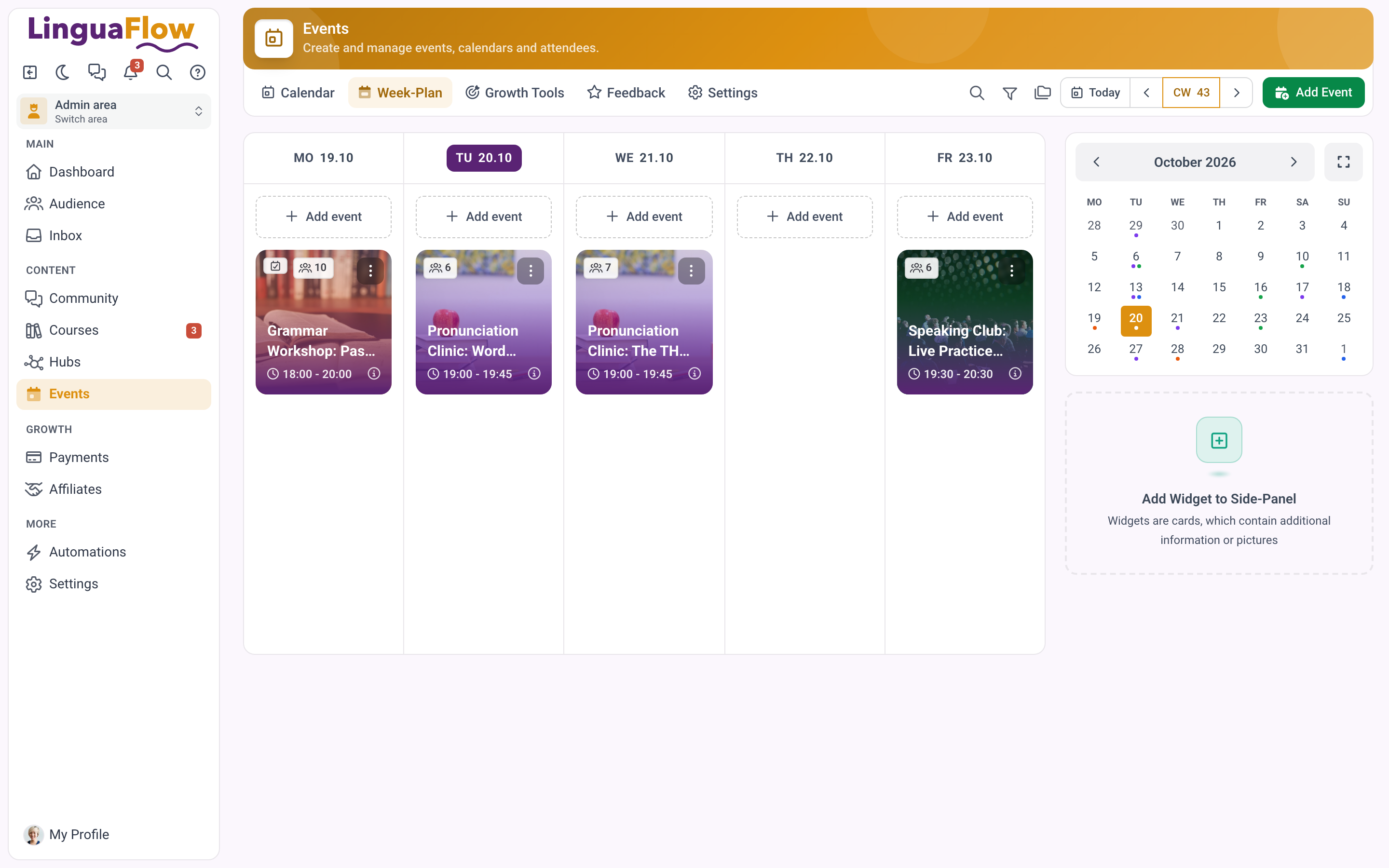Go to previous calendar week
The image size is (1389, 868).
1146,93
